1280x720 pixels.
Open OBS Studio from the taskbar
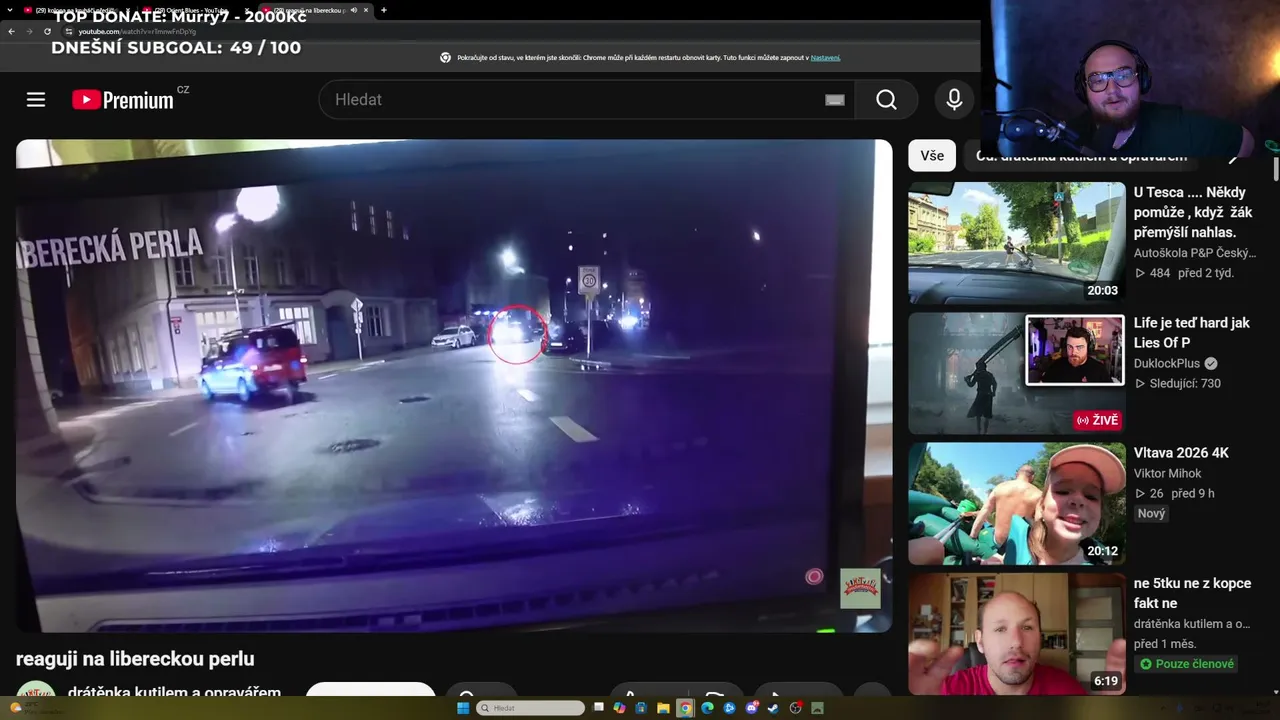tap(796, 708)
